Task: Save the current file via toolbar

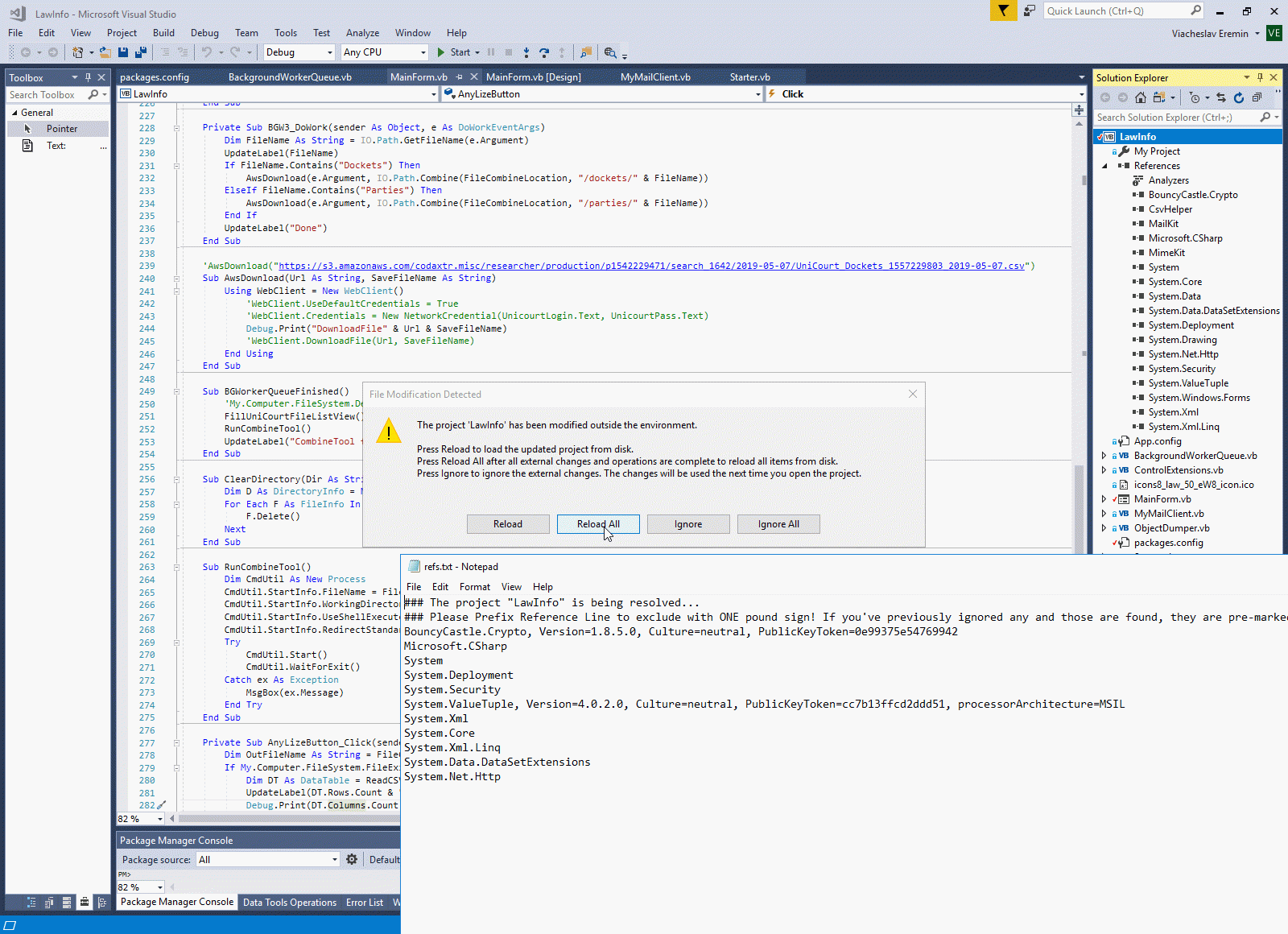Action: click(x=123, y=52)
